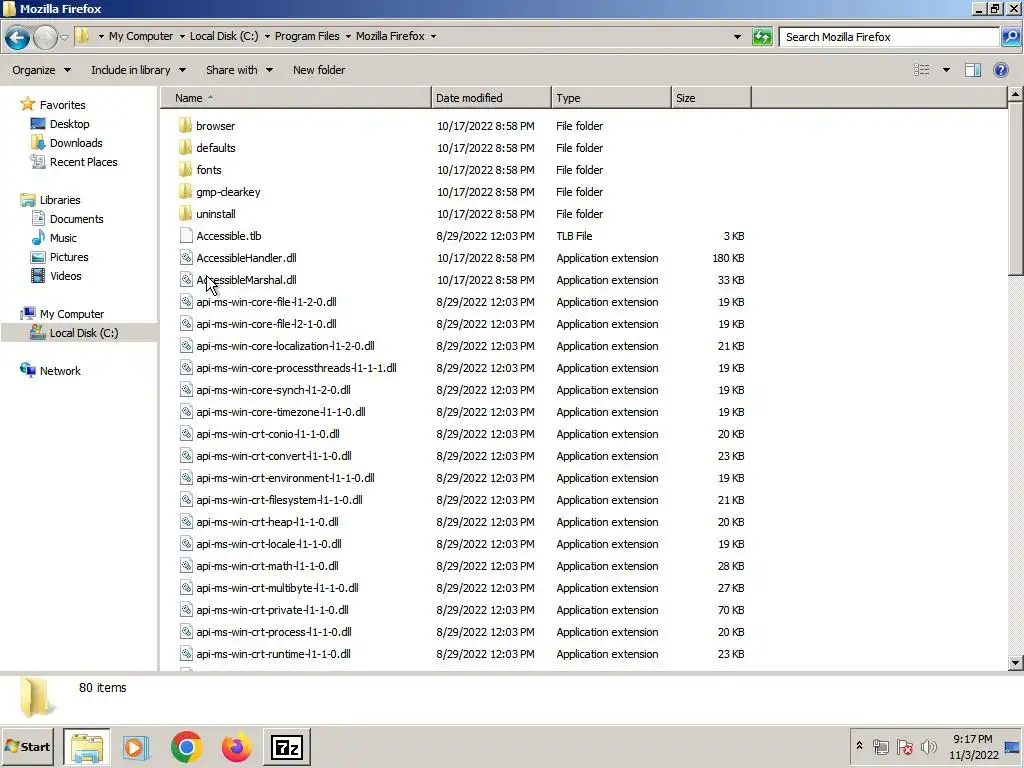
Task: Click Program Files in the address bar
Action: point(307,37)
